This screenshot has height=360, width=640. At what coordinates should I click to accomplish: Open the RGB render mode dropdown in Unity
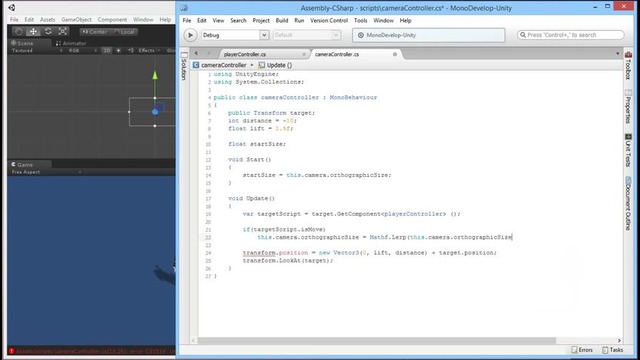click(82, 51)
